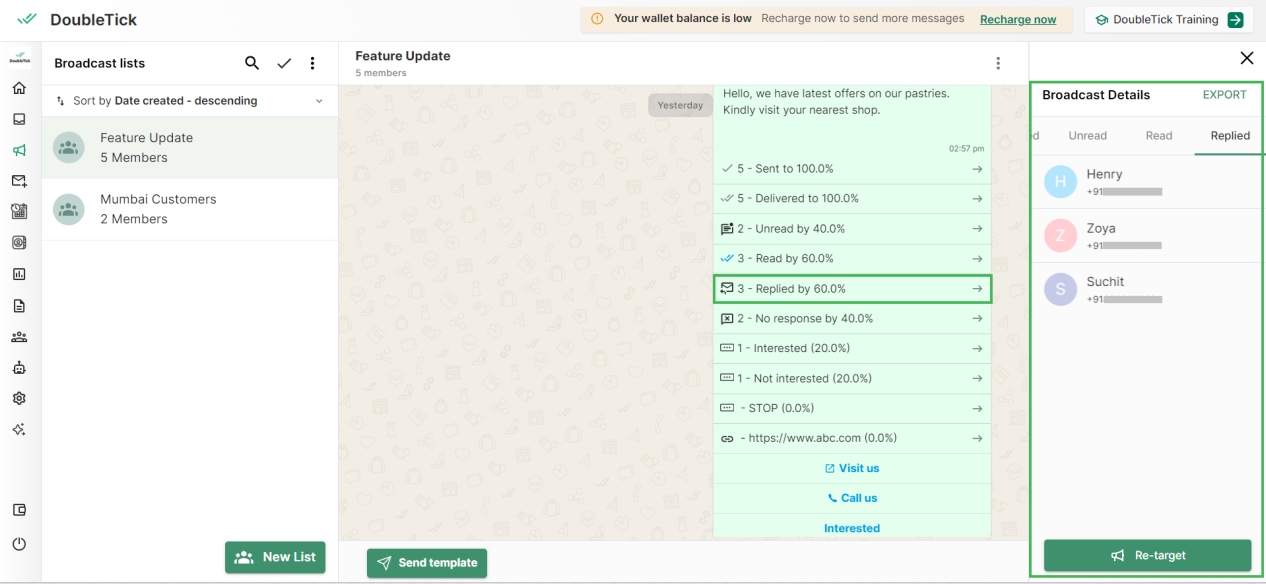This screenshot has width=1266, height=584.
Task: Open broadcast lists three-dot menu
Action: (x=312, y=63)
